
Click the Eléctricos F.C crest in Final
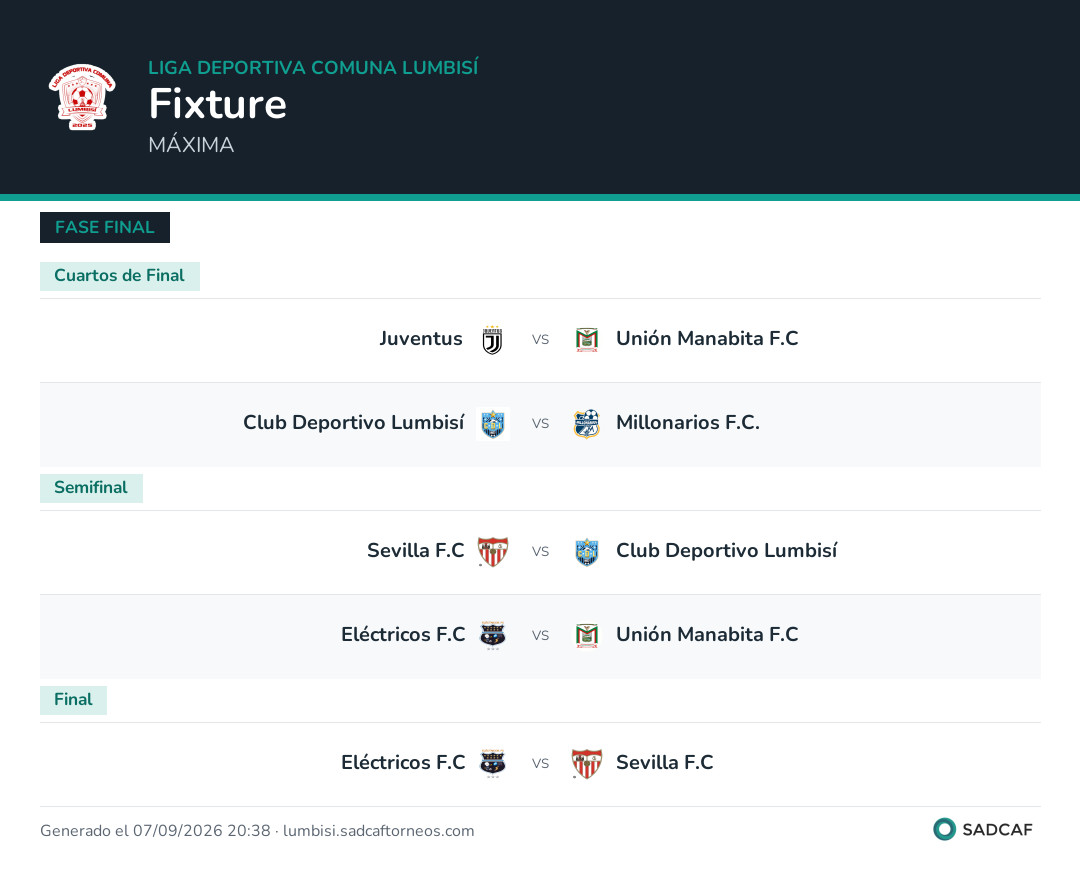[x=492, y=764]
